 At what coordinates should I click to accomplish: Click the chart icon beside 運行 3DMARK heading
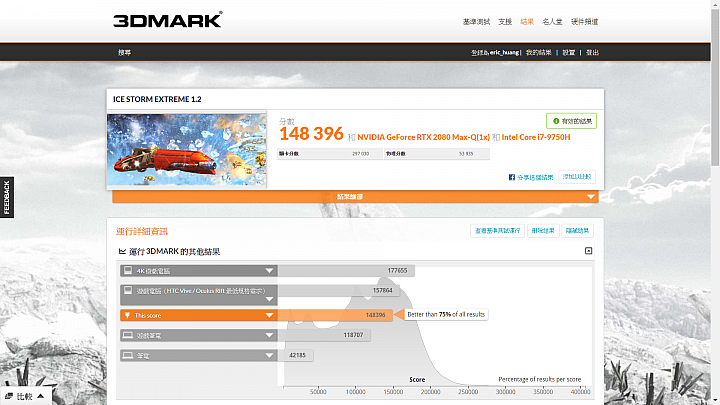pos(122,251)
